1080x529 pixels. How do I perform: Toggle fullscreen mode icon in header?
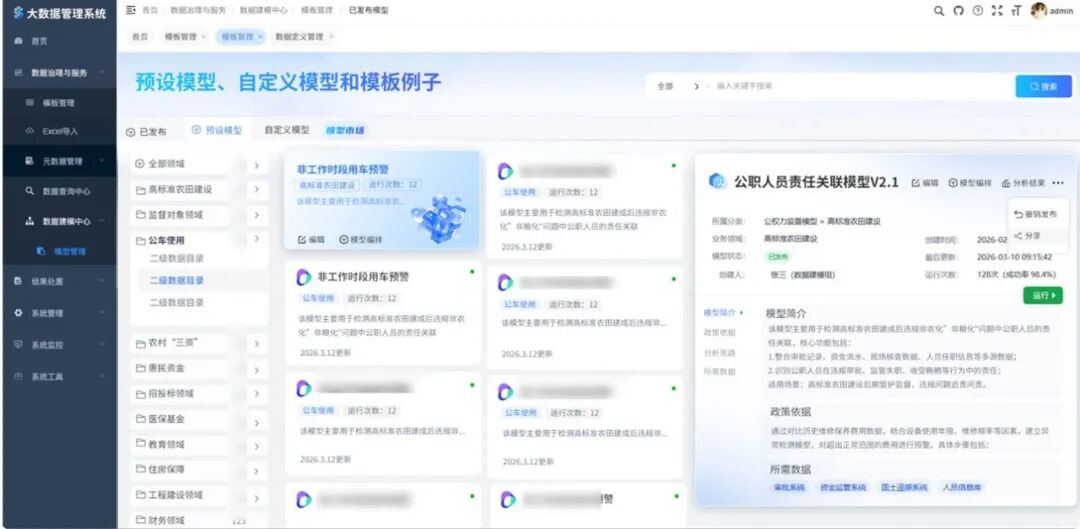997,11
